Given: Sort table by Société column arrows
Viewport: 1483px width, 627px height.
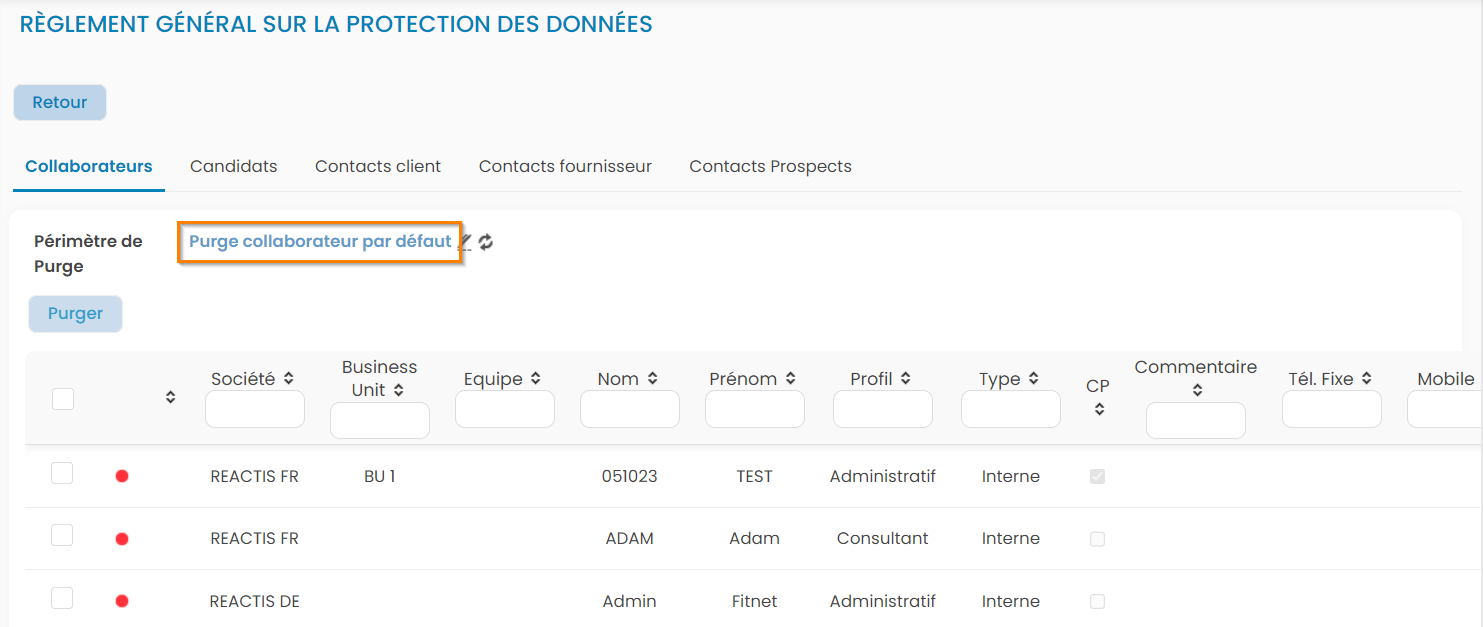Looking at the screenshot, I should [289, 379].
